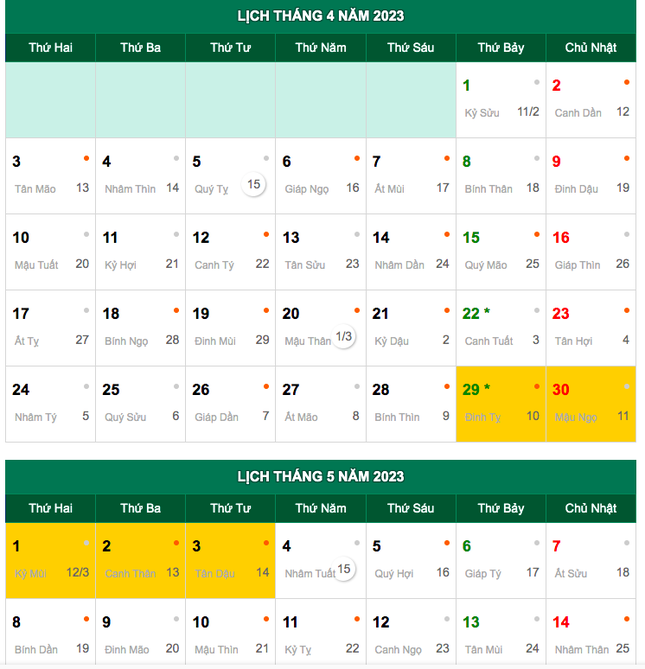Click the 'LỊCH THÁNG 4 NĂM 2023' header
This screenshot has width=645, height=669.
(320, 16)
